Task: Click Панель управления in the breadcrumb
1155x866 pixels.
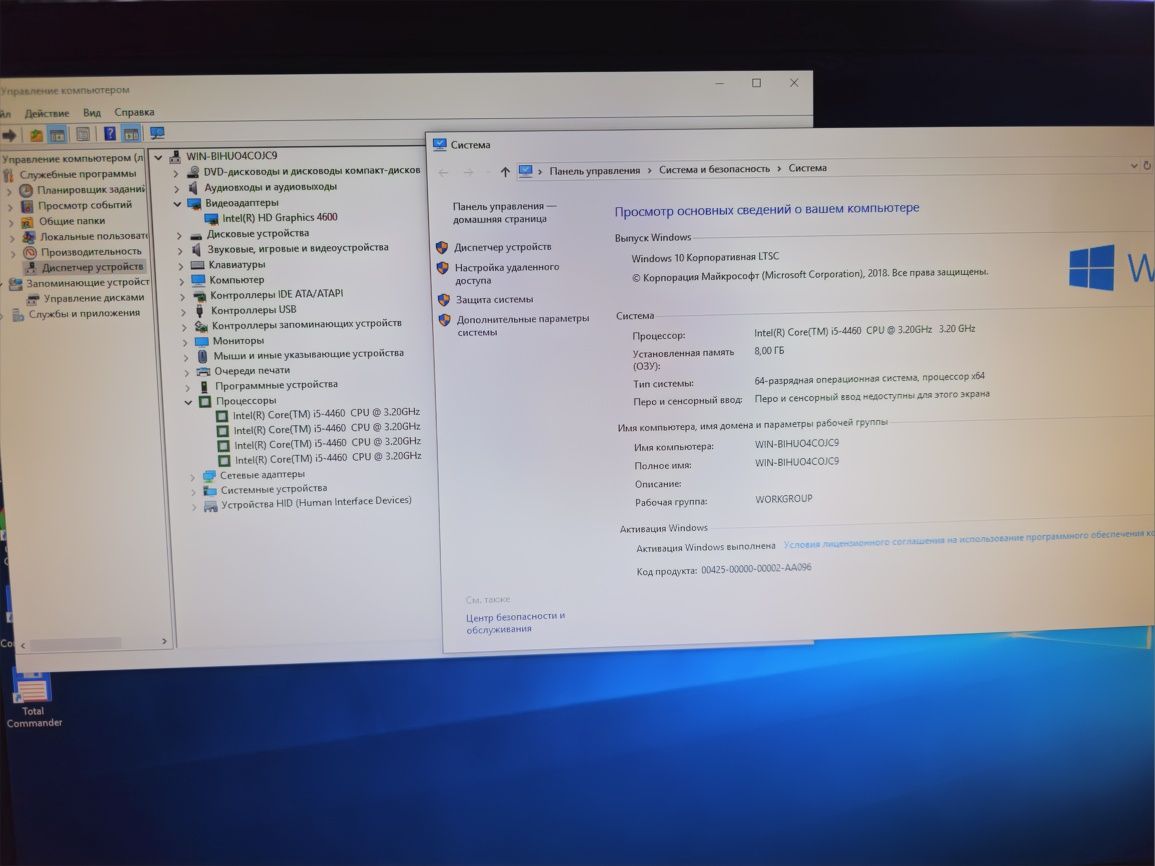Action: 594,170
